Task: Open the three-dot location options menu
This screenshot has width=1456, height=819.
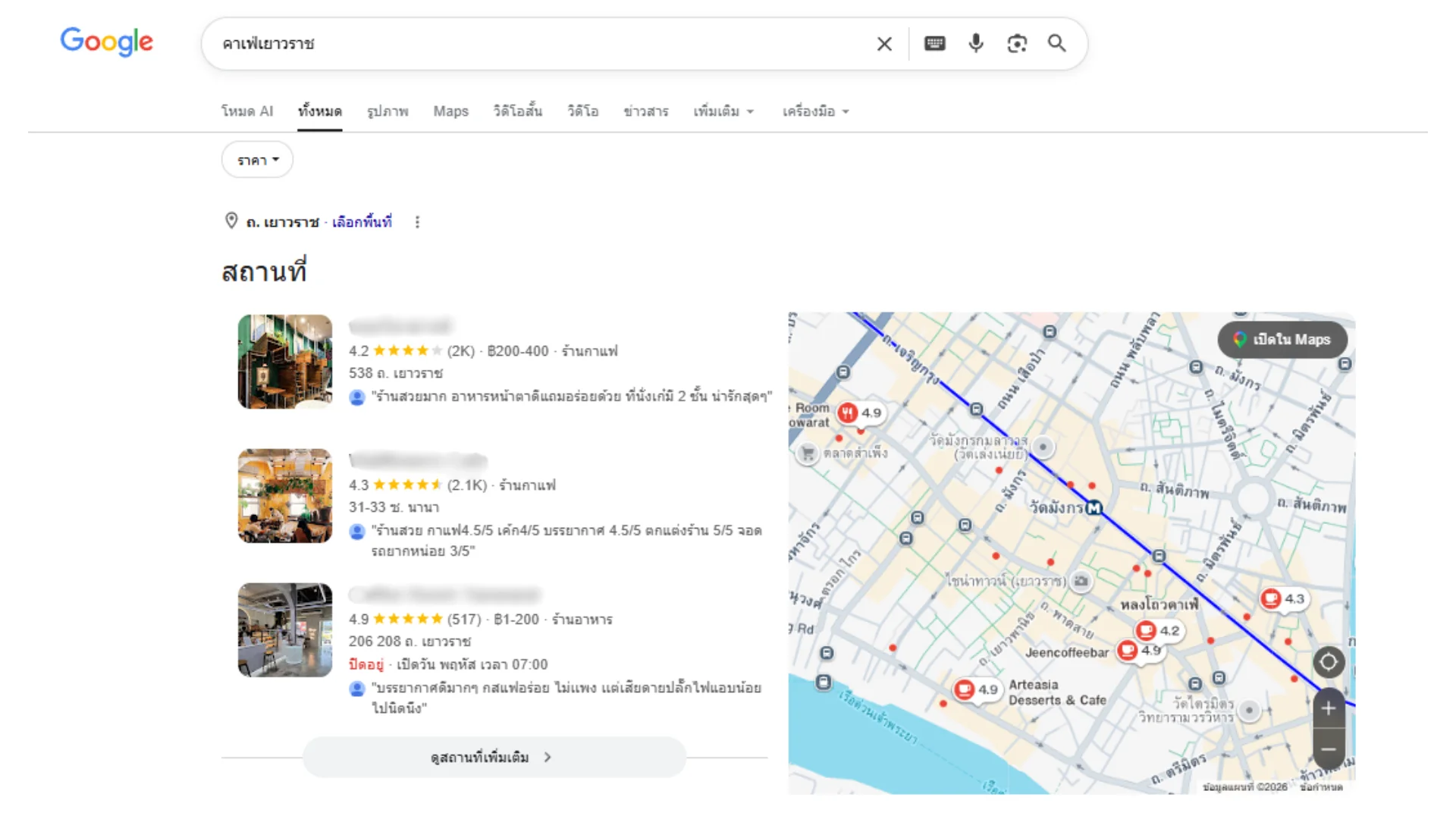Action: 417,222
